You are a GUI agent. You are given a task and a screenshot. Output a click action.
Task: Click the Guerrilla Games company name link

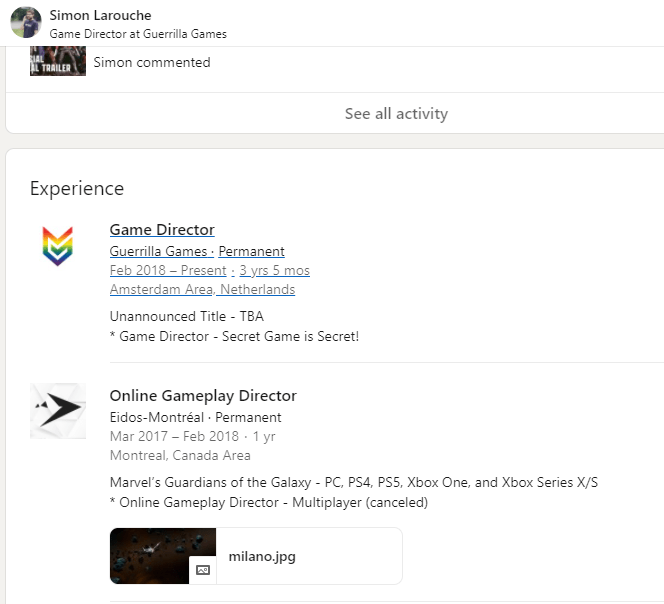[x=159, y=252]
